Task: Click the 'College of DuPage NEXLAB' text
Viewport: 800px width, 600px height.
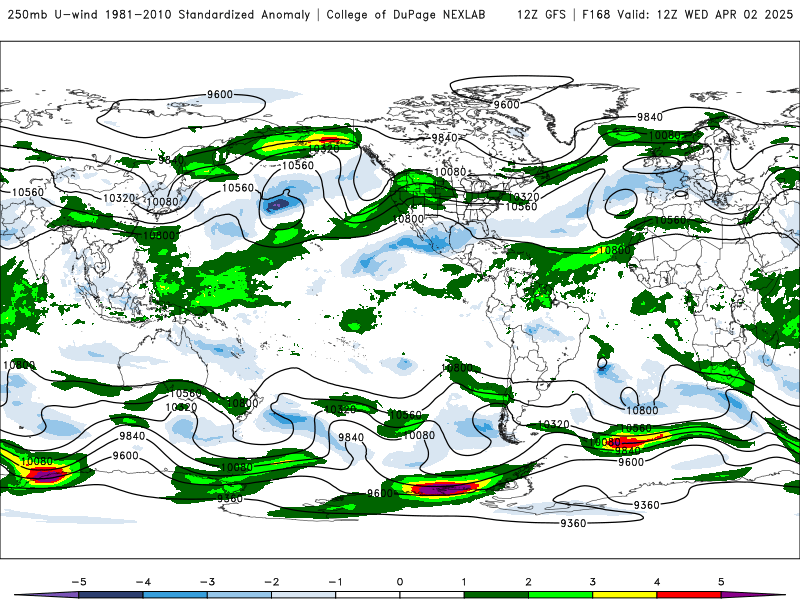Action: pos(406,14)
